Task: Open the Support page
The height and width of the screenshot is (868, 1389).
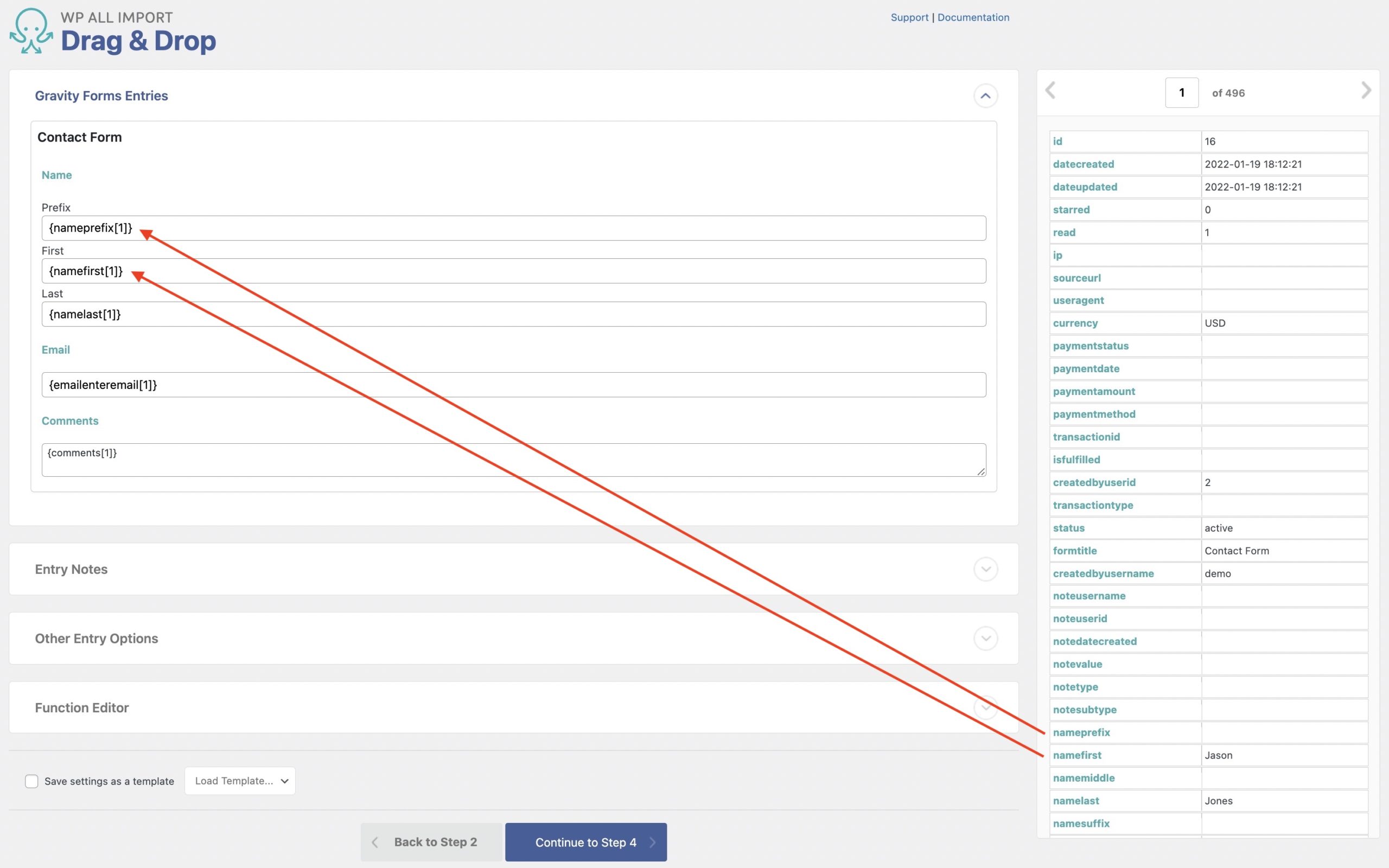Action: click(909, 17)
